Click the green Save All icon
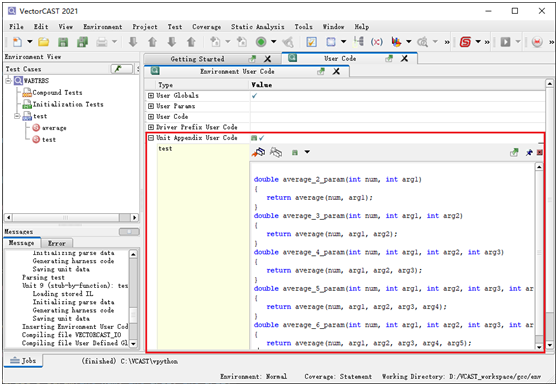Screen dimensions: 558x386 pos(82,42)
